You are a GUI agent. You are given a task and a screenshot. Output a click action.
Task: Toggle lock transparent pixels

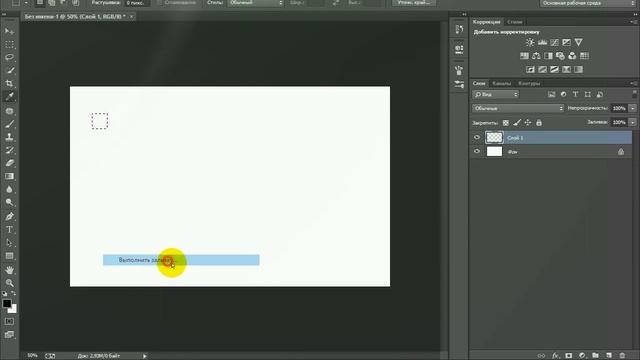tap(506, 122)
